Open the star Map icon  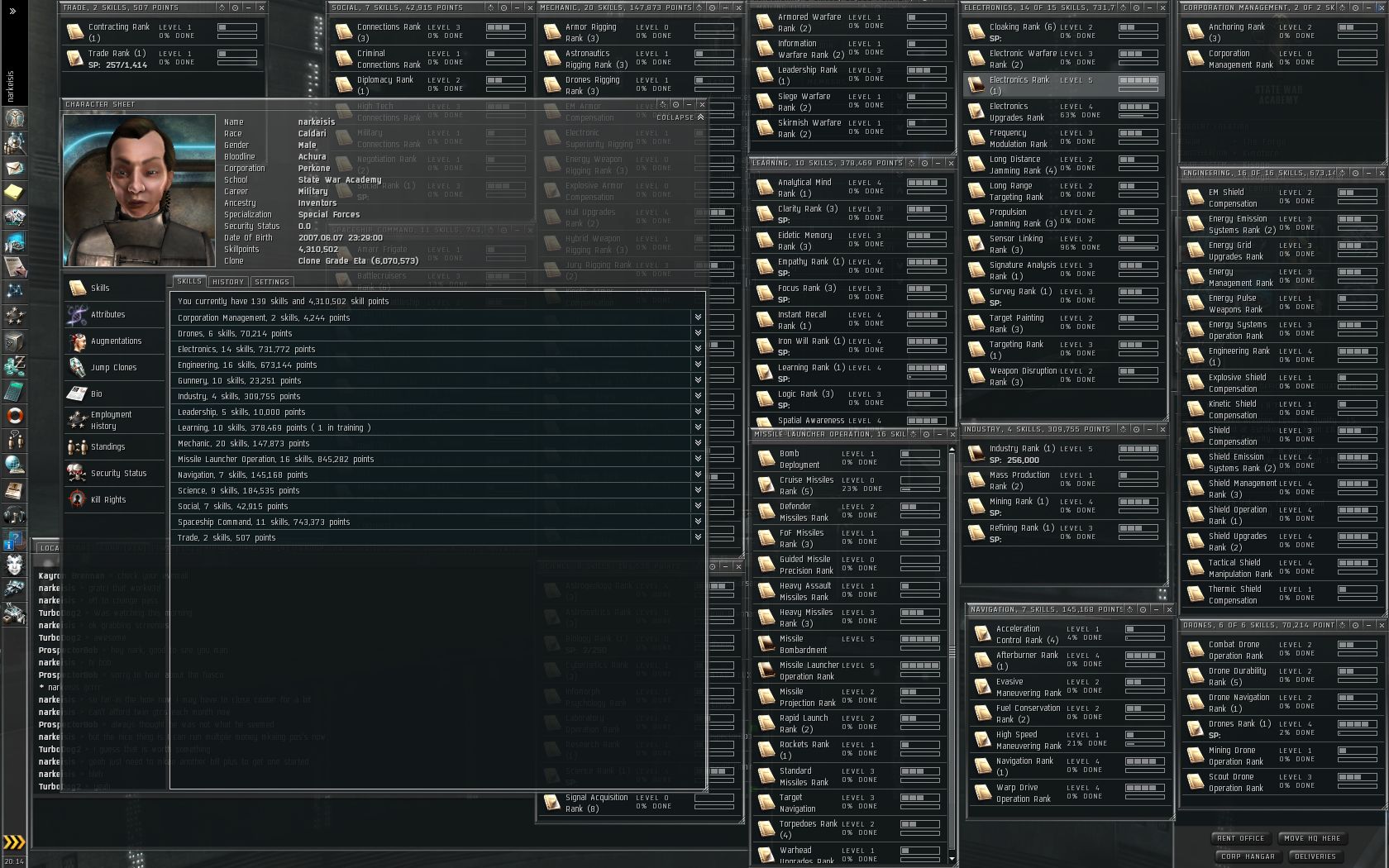point(14,292)
